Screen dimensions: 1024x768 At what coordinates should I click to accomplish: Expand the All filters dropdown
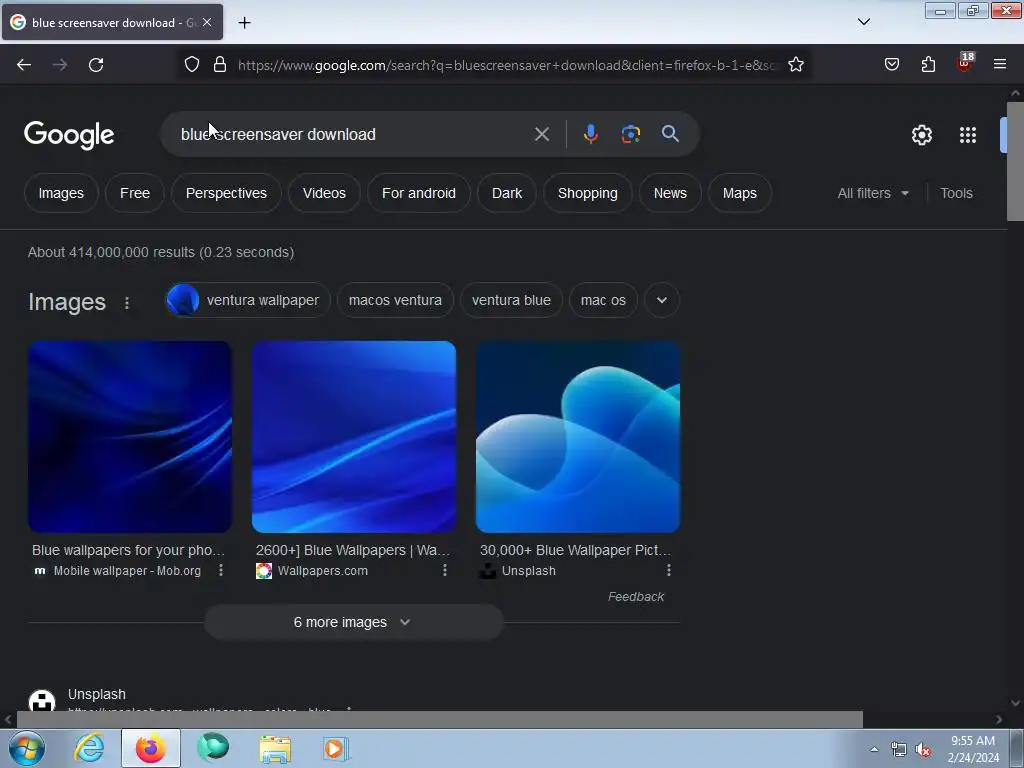[x=873, y=193]
